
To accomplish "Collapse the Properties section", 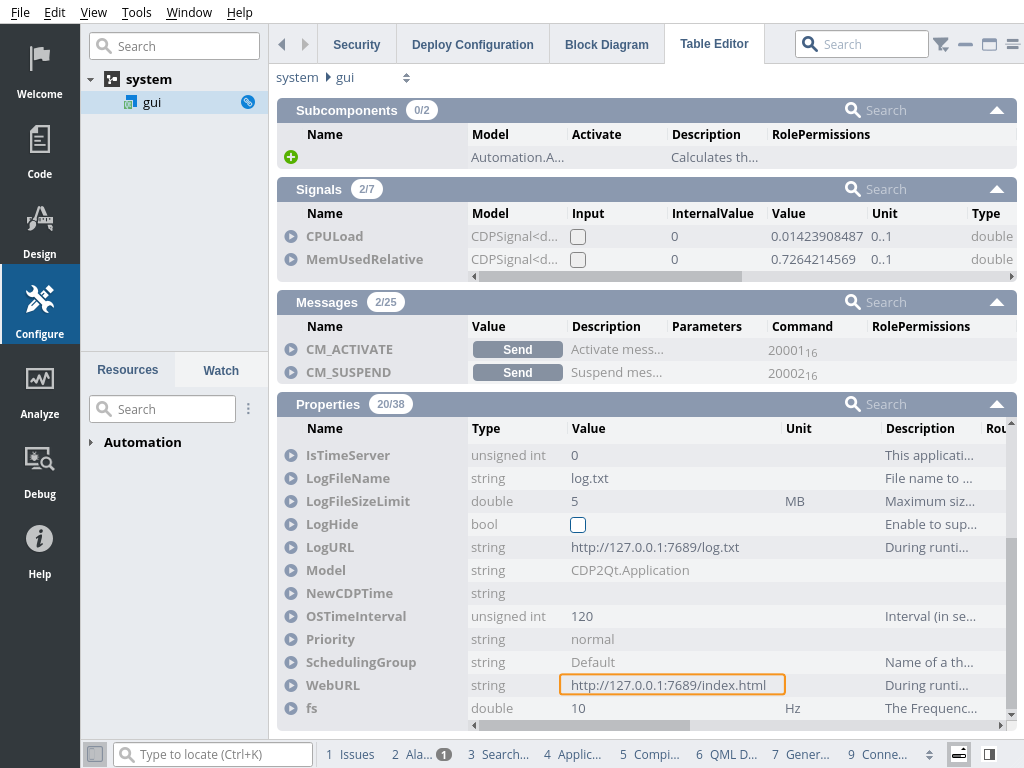I will (x=996, y=405).
